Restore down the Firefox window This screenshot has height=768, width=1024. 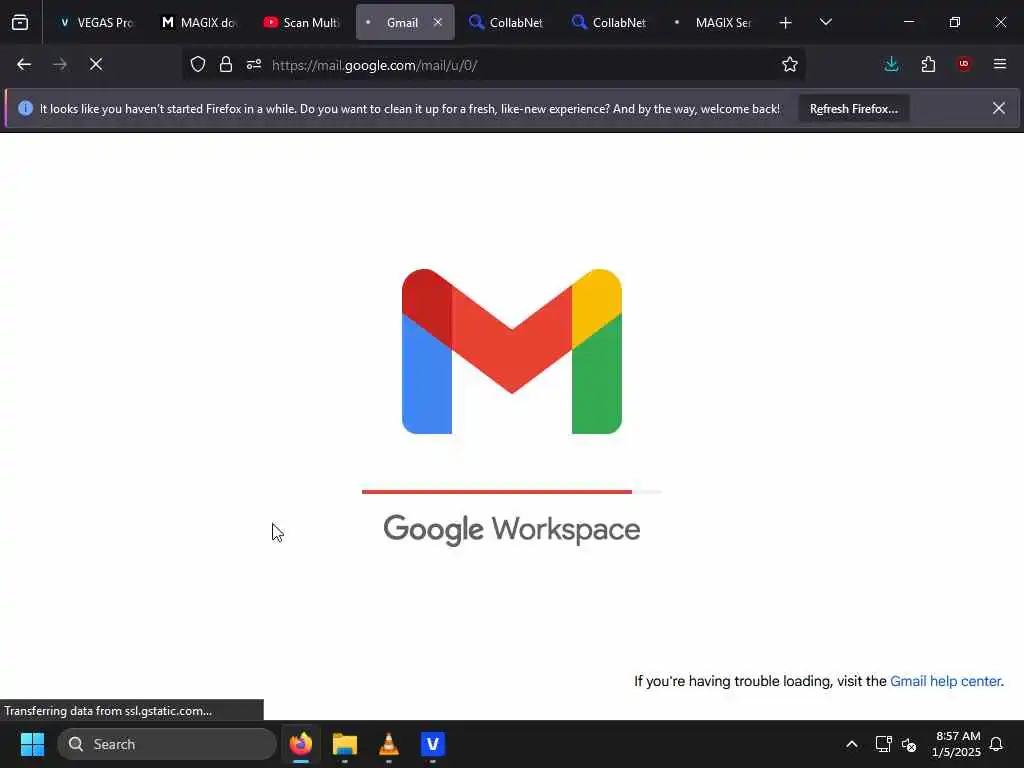[955, 22]
